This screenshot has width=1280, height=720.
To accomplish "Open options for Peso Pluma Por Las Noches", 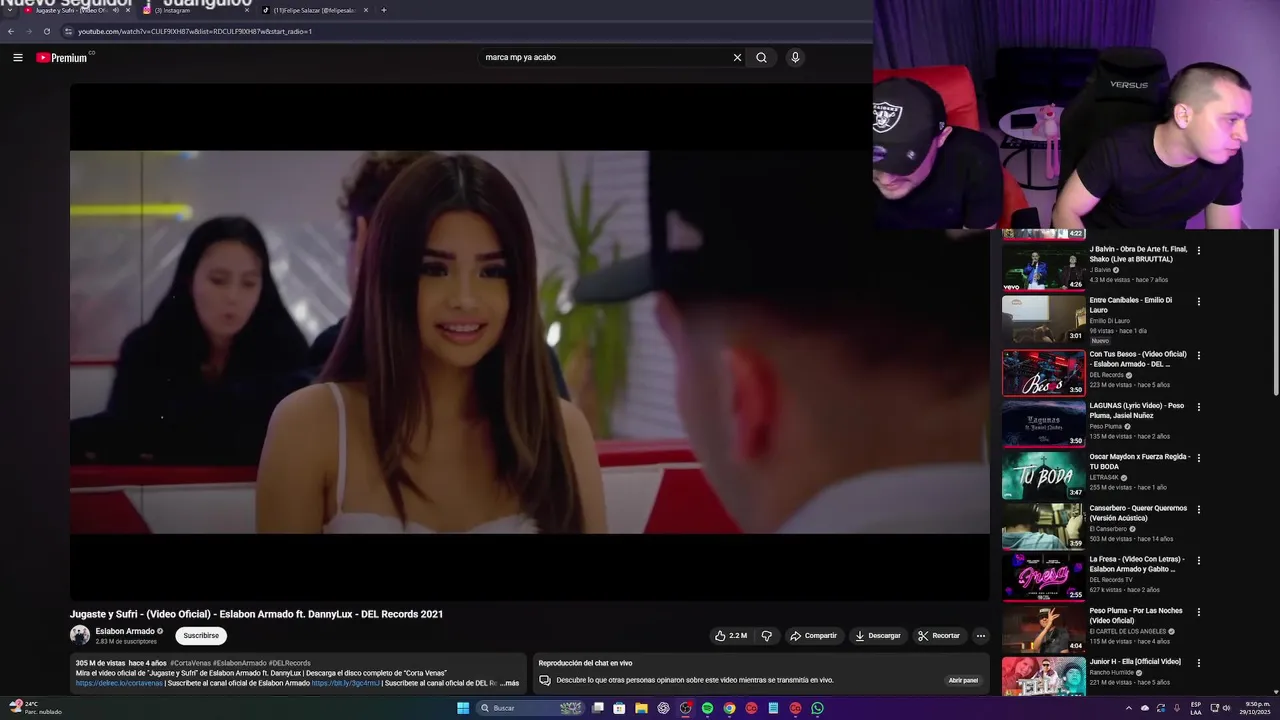I will point(1198,611).
